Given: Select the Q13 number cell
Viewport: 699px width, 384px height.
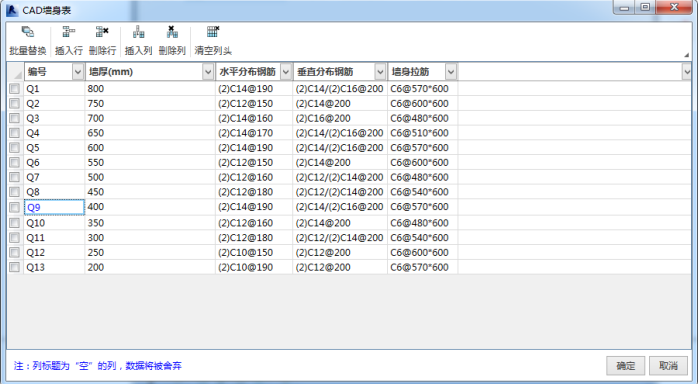Looking at the screenshot, I should tap(54, 267).
